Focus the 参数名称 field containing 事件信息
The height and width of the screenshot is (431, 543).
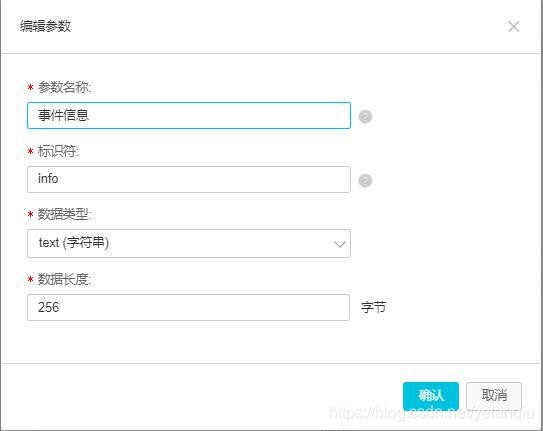(189, 116)
